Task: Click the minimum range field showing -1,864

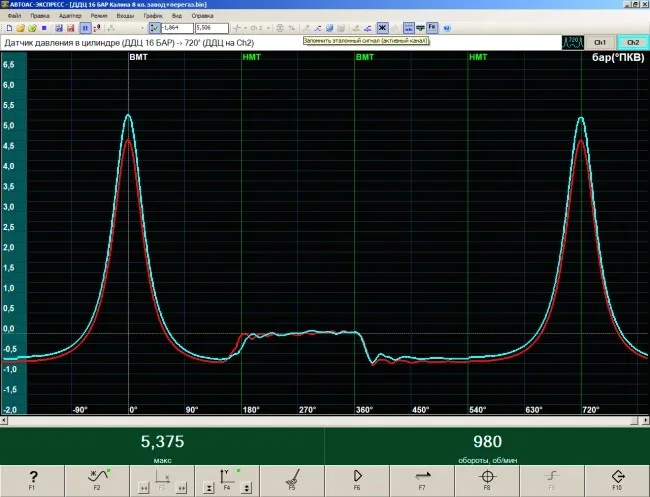Action: tap(177, 28)
